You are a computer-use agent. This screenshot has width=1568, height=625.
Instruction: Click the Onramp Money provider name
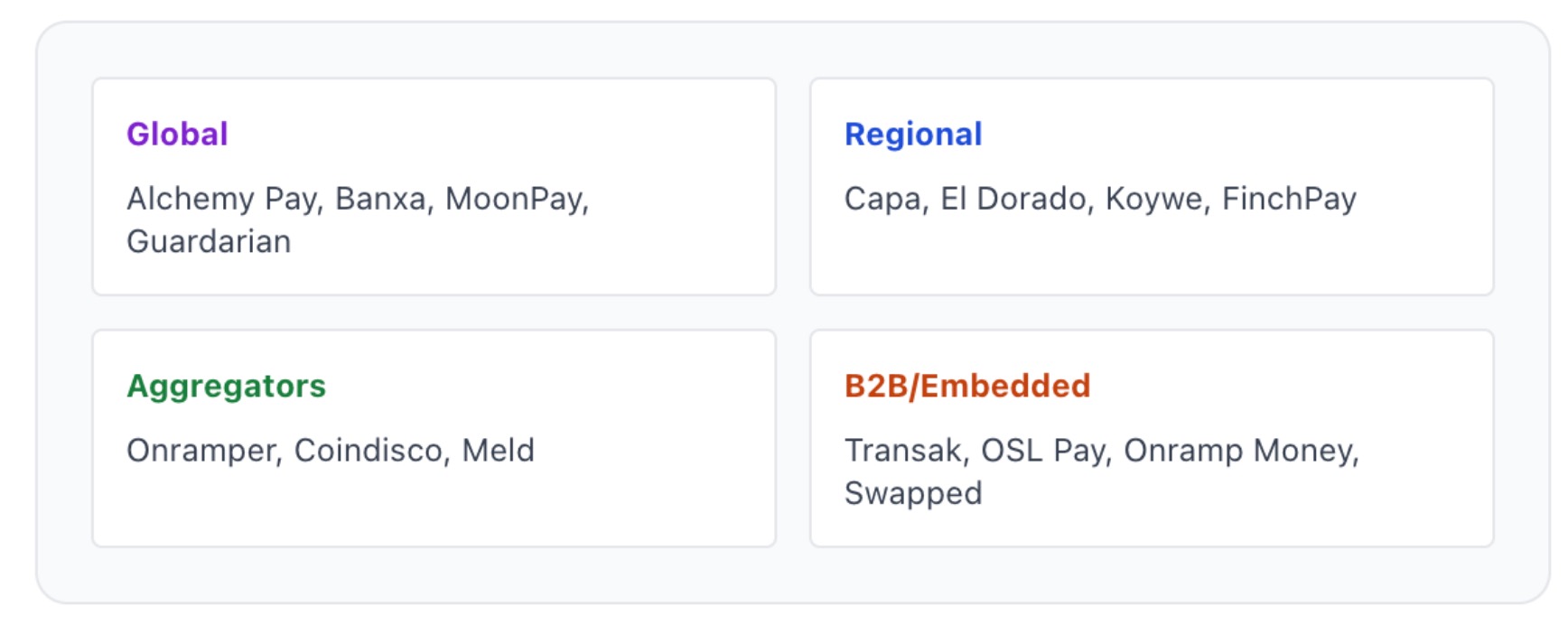point(1240,451)
